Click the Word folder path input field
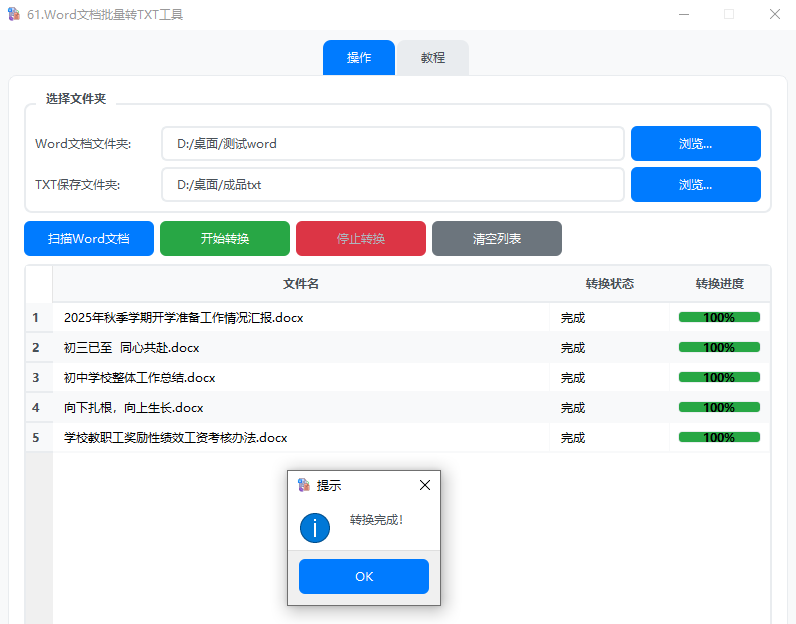This screenshot has width=796, height=624. click(392, 143)
